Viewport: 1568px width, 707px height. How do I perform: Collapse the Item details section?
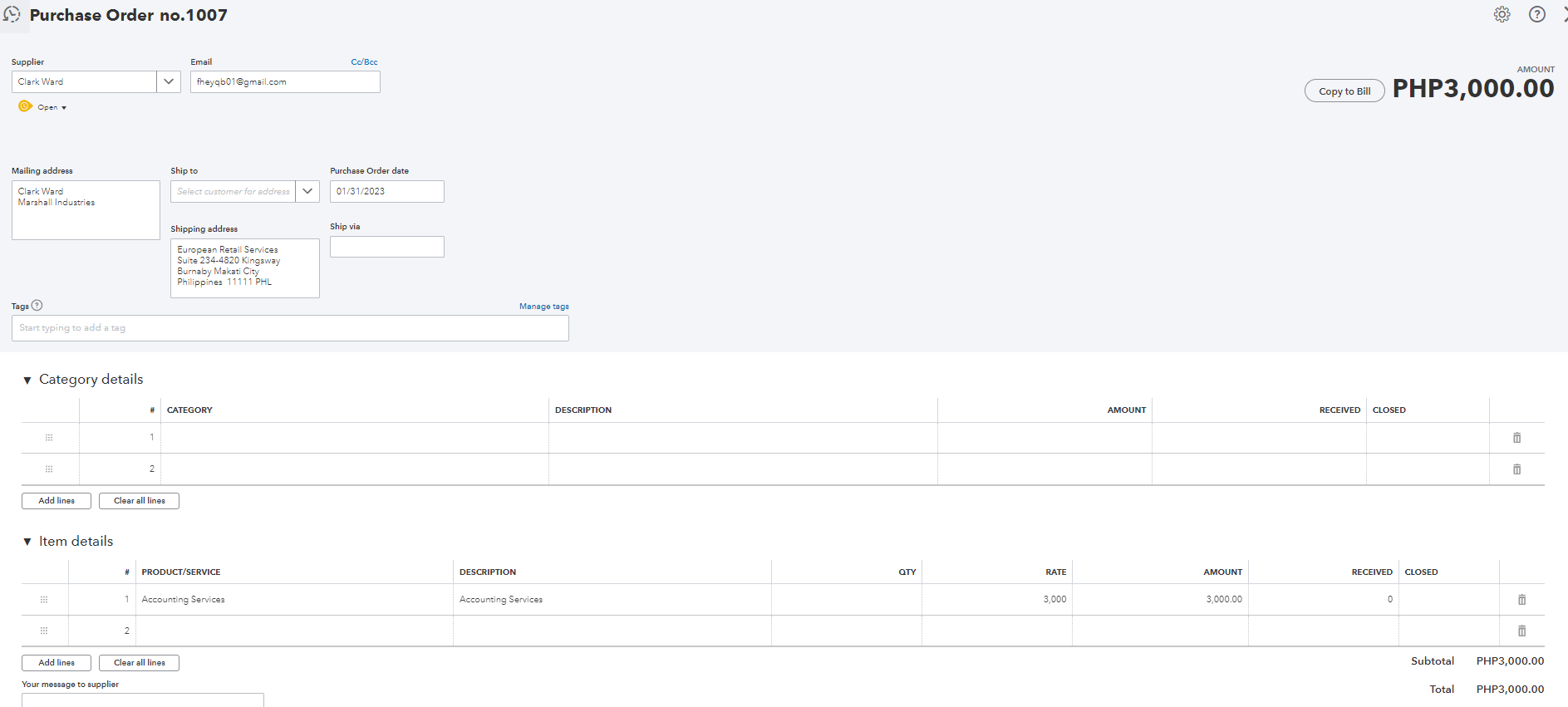[x=27, y=542]
